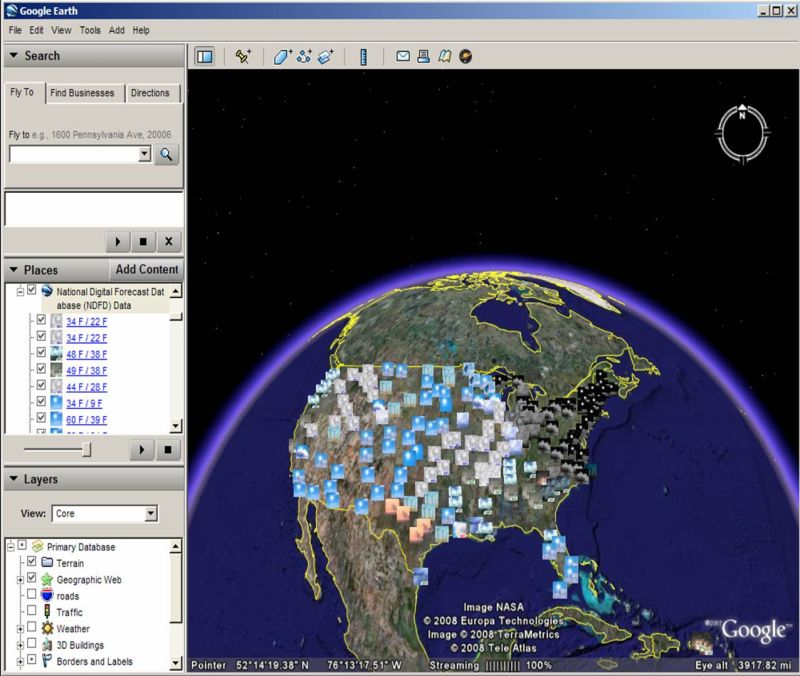The image size is (800, 676).
Task: Click the Places list scroll down arrow
Action: pos(176,425)
